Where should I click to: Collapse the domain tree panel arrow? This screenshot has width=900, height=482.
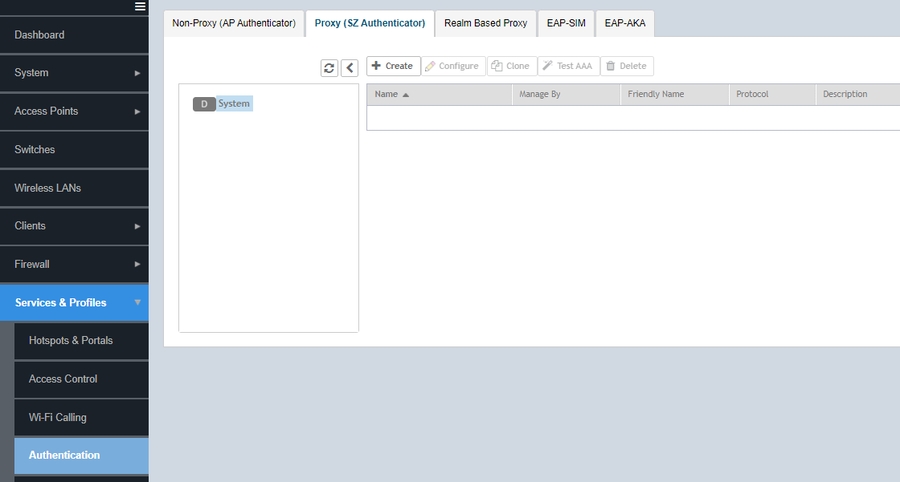349,67
